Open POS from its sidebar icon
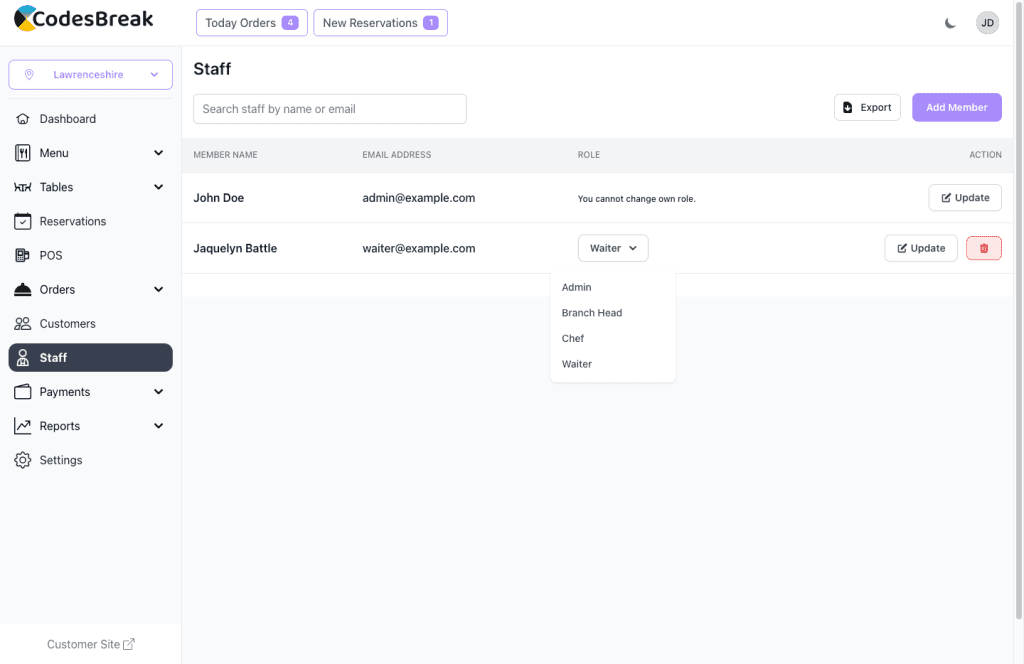Image resolution: width=1024 pixels, height=664 pixels. [x=23, y=255]
